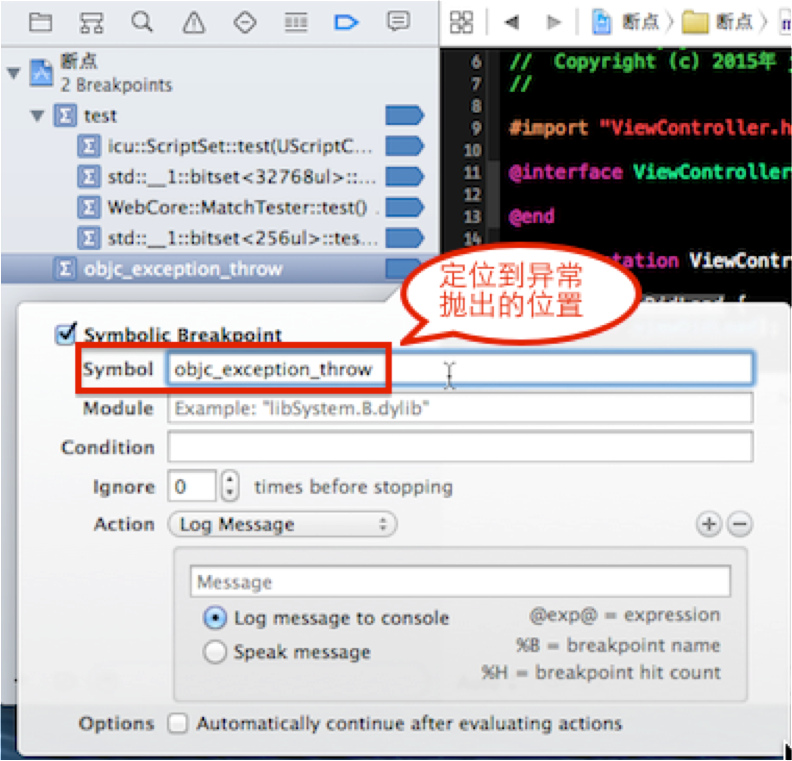The width and height of the screenshot is (792, 761).
Task: Open the Issue navigator warning icon
Action: (x=193, y=23)
